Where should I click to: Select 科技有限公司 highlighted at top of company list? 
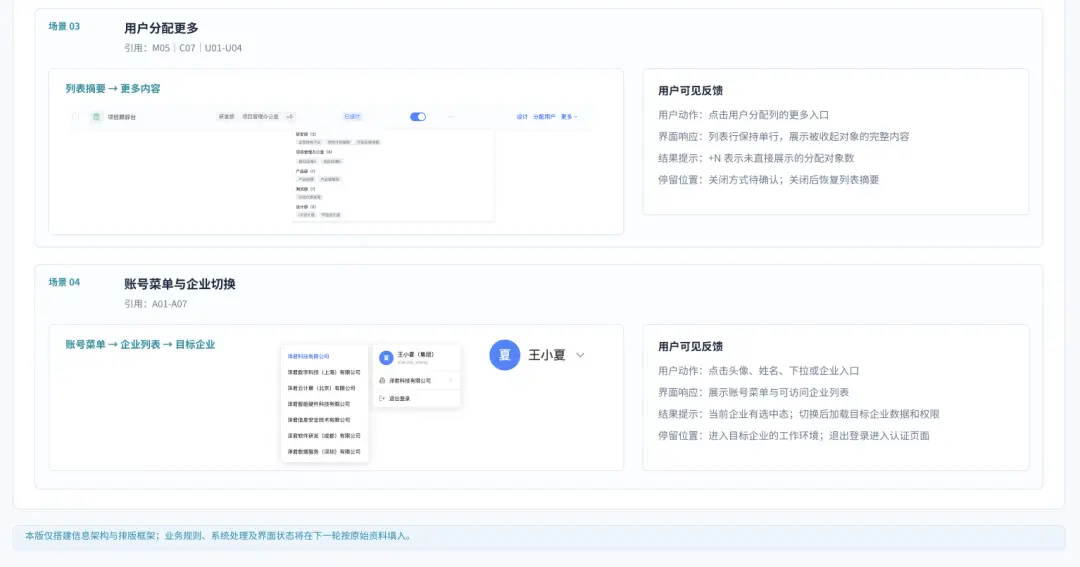pyautogui.click(x=309, y=356)
